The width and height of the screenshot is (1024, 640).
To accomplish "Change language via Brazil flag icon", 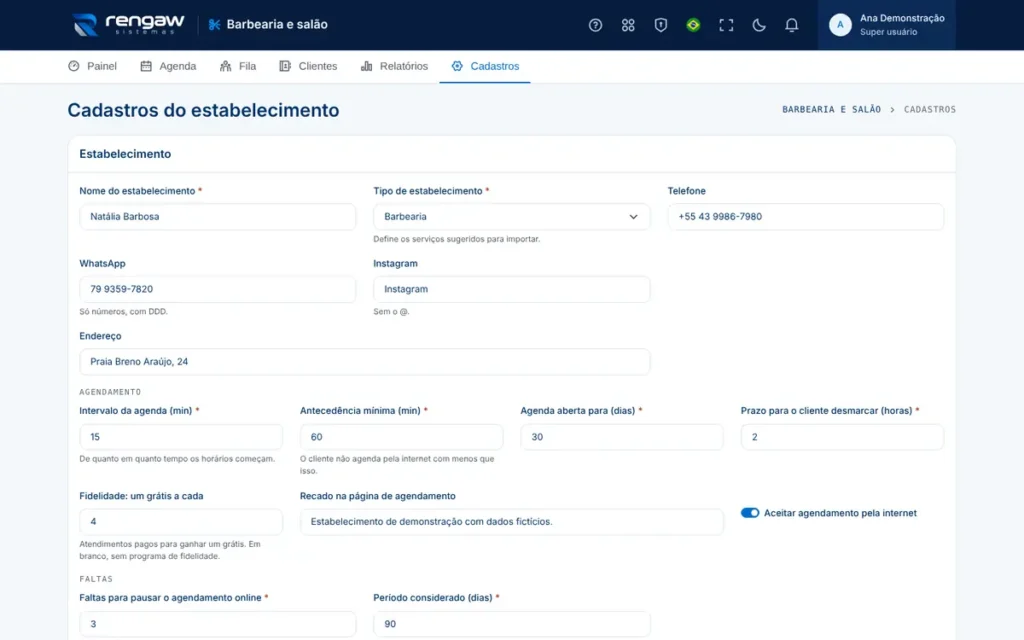I will (693, 25).
